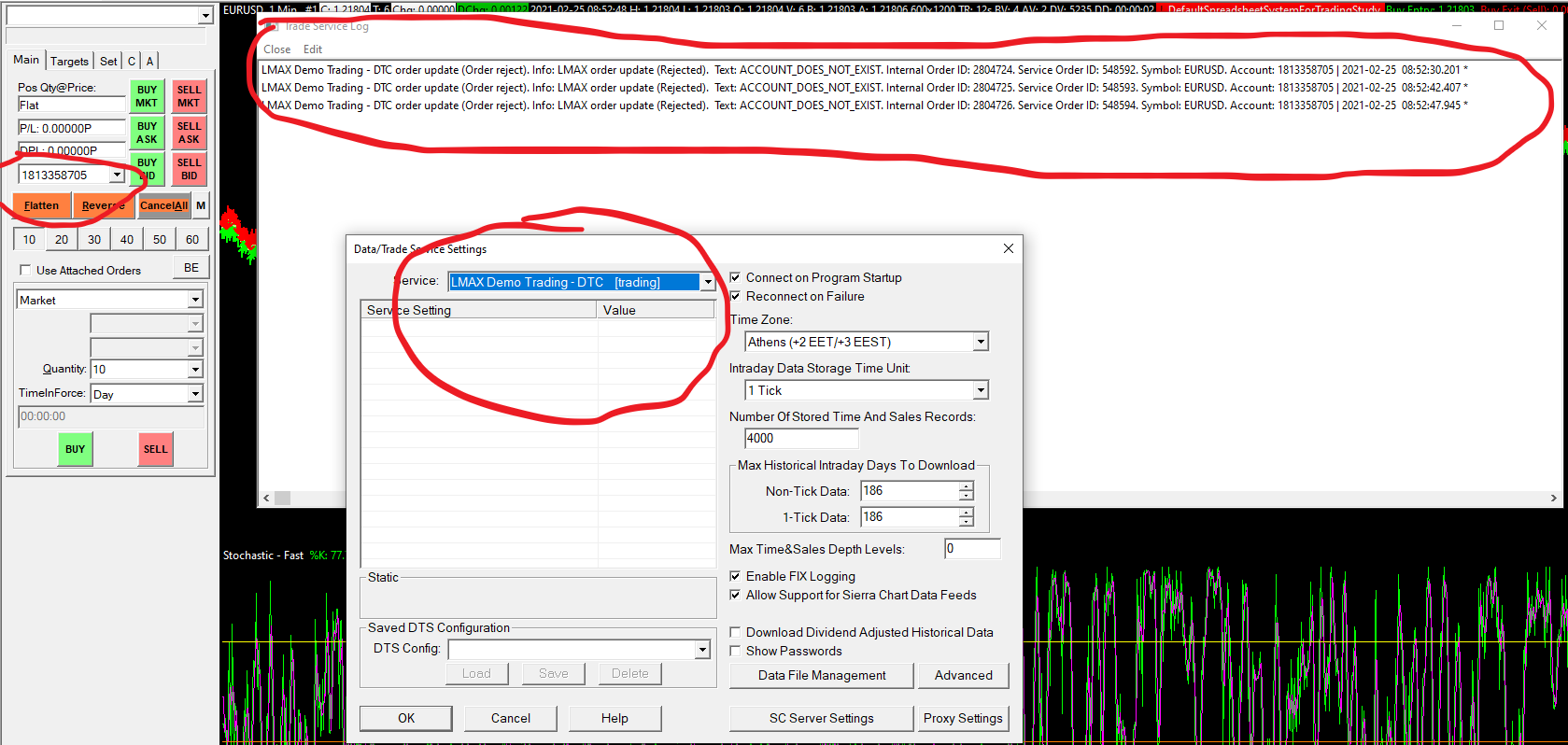Click the SELL MKT button

pos(189,96)
